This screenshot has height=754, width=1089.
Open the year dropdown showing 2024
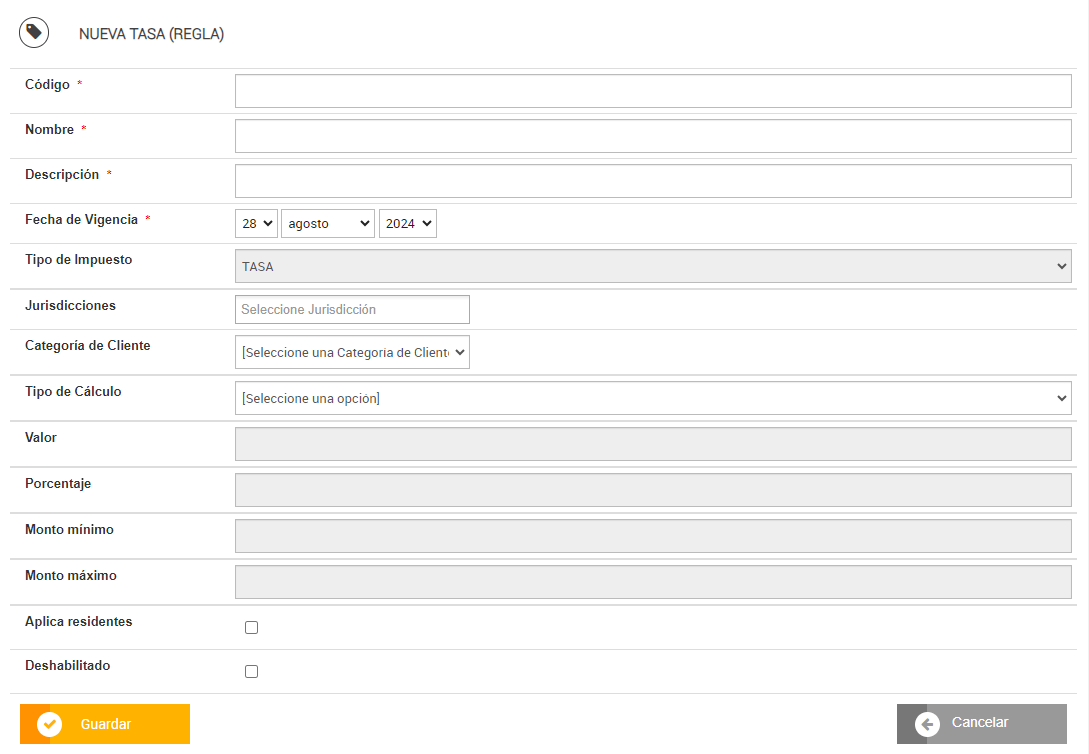click(x=408, y=224)
